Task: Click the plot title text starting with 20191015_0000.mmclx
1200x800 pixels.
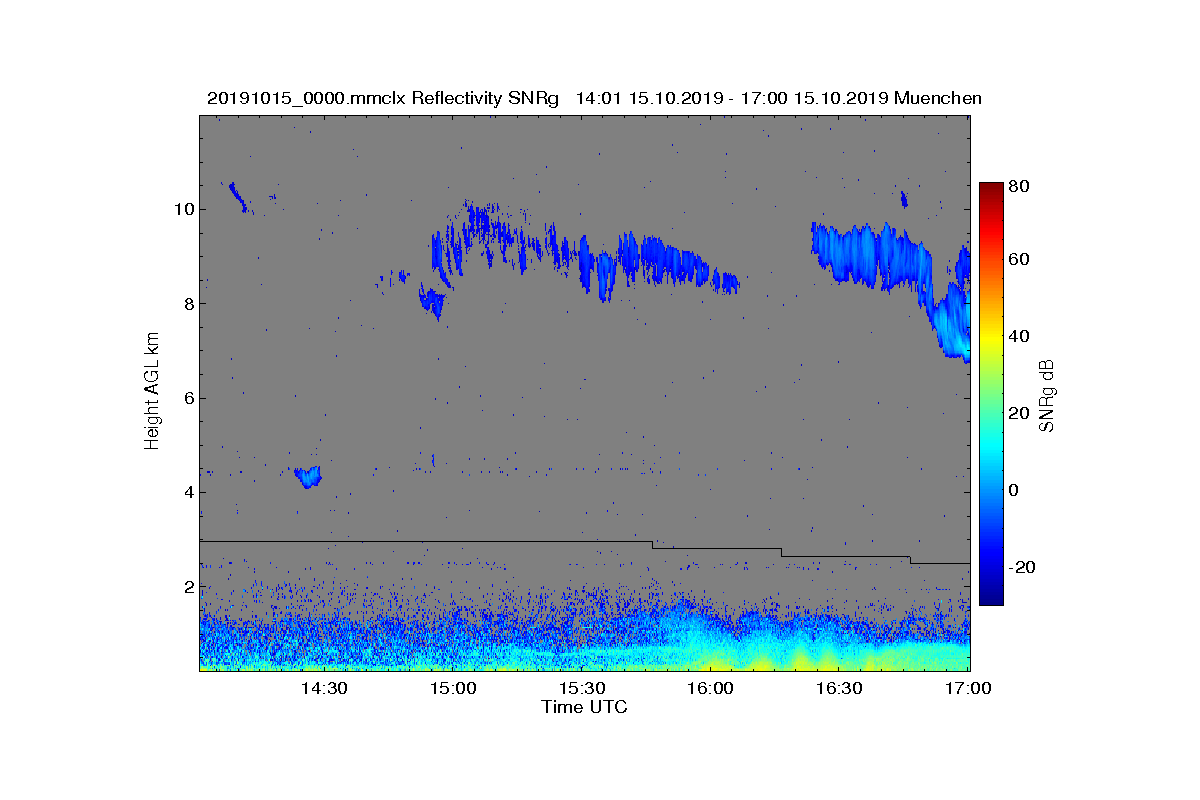Action: pyautogui.click(x=594, y=98)
